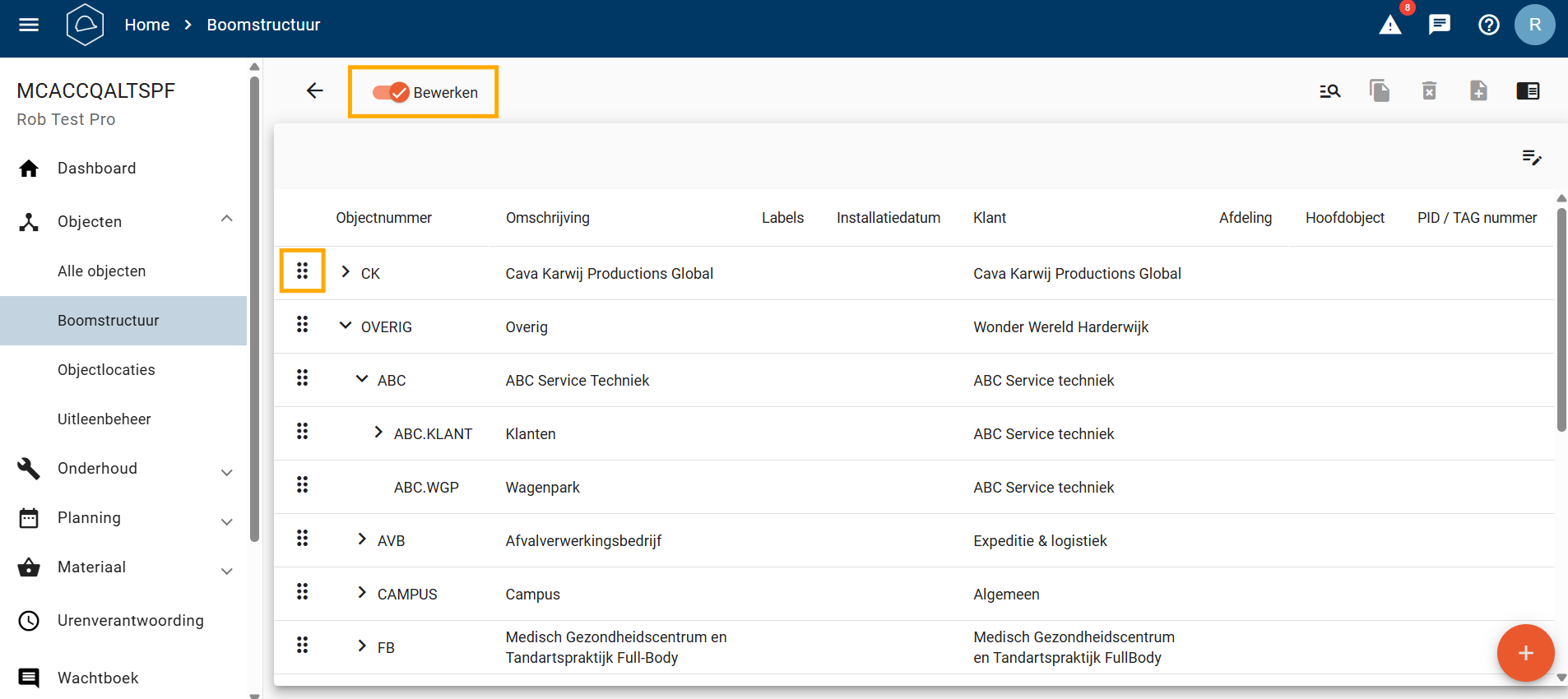Expand the ABC.KLANT tree node

(378, 433)
